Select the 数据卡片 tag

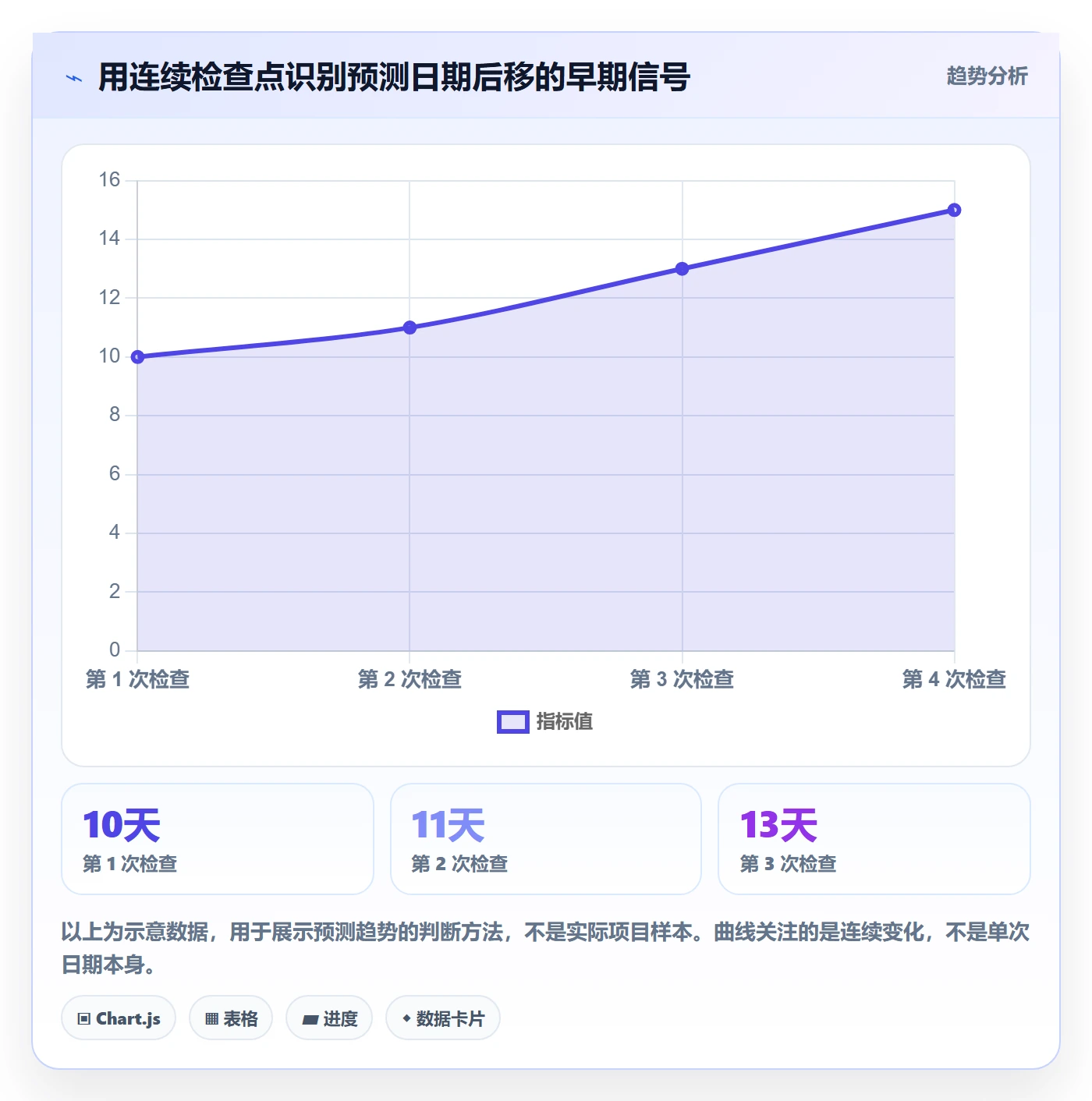pos(443,1018)
